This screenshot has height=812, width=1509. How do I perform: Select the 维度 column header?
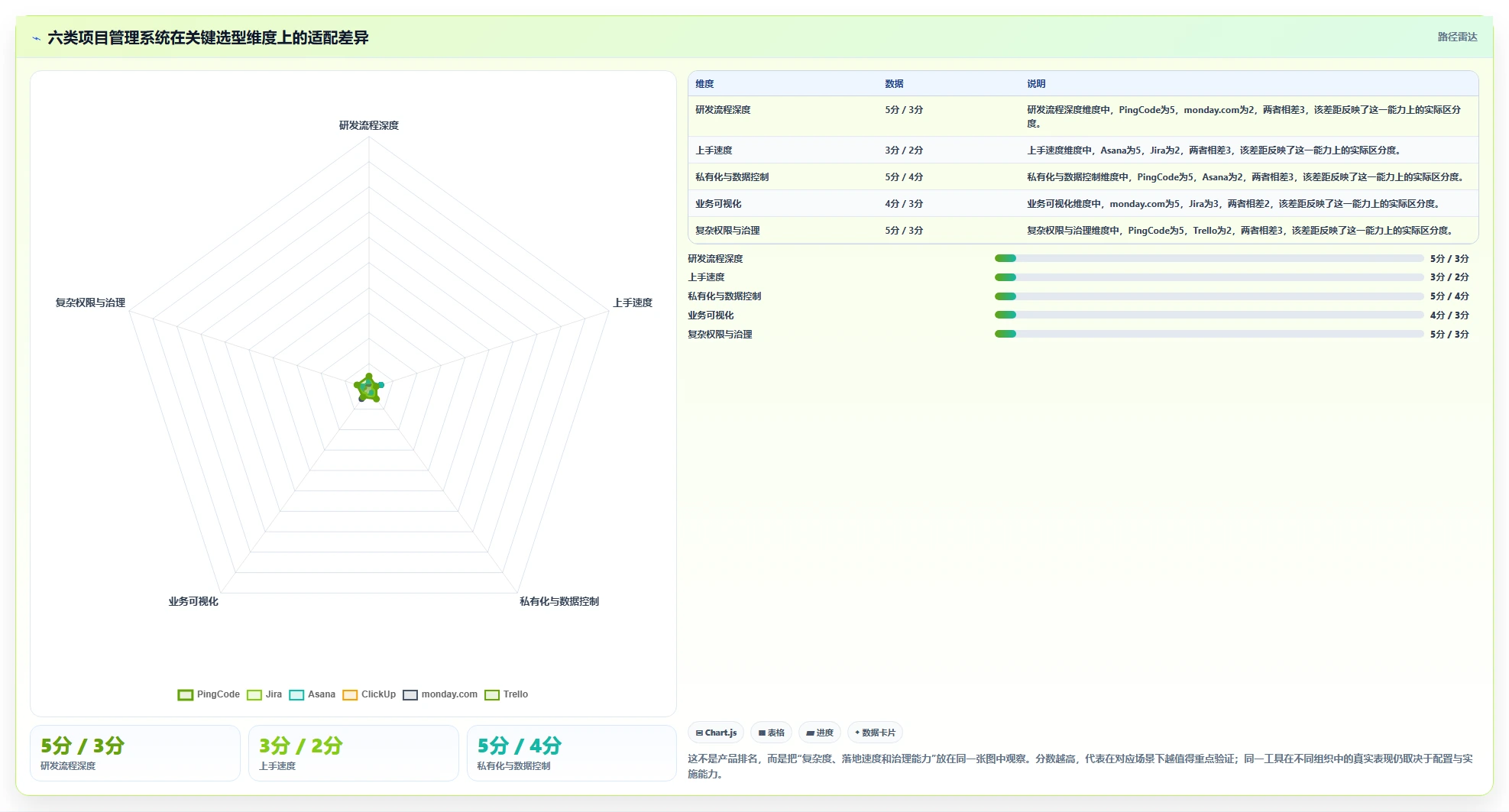pyautogui.click(x=704, y=84)
